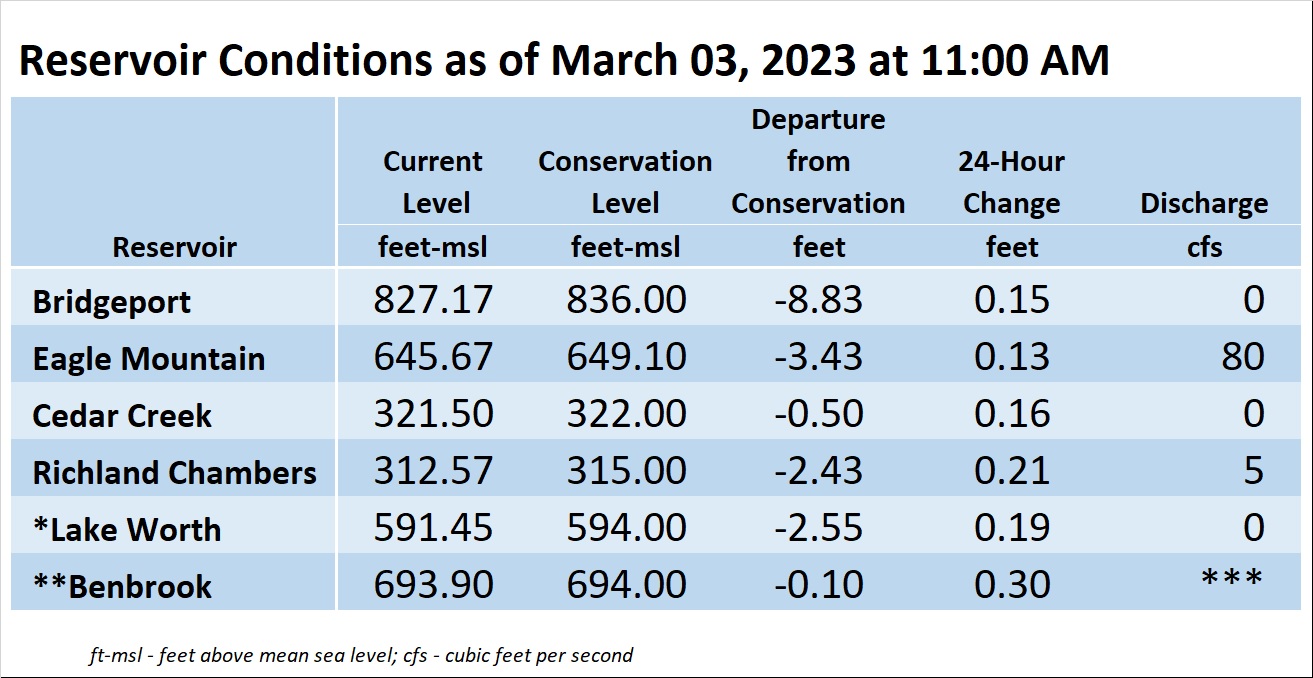
Task: Click Lake Worth departure value -2.55
Action: (818, 528)
